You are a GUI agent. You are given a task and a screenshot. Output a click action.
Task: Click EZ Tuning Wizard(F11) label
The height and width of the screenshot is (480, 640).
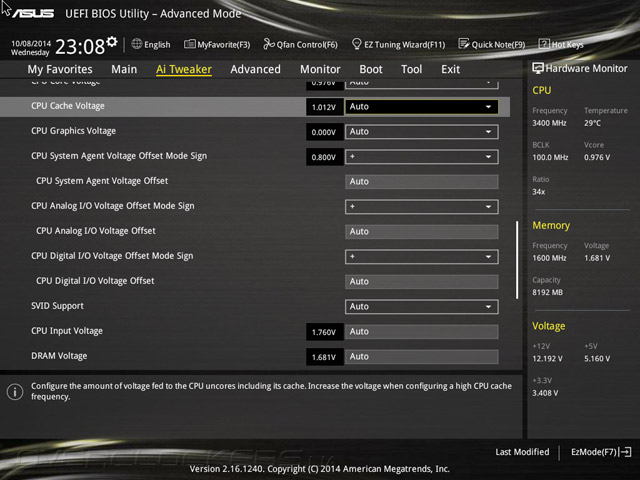coord(404,44)
